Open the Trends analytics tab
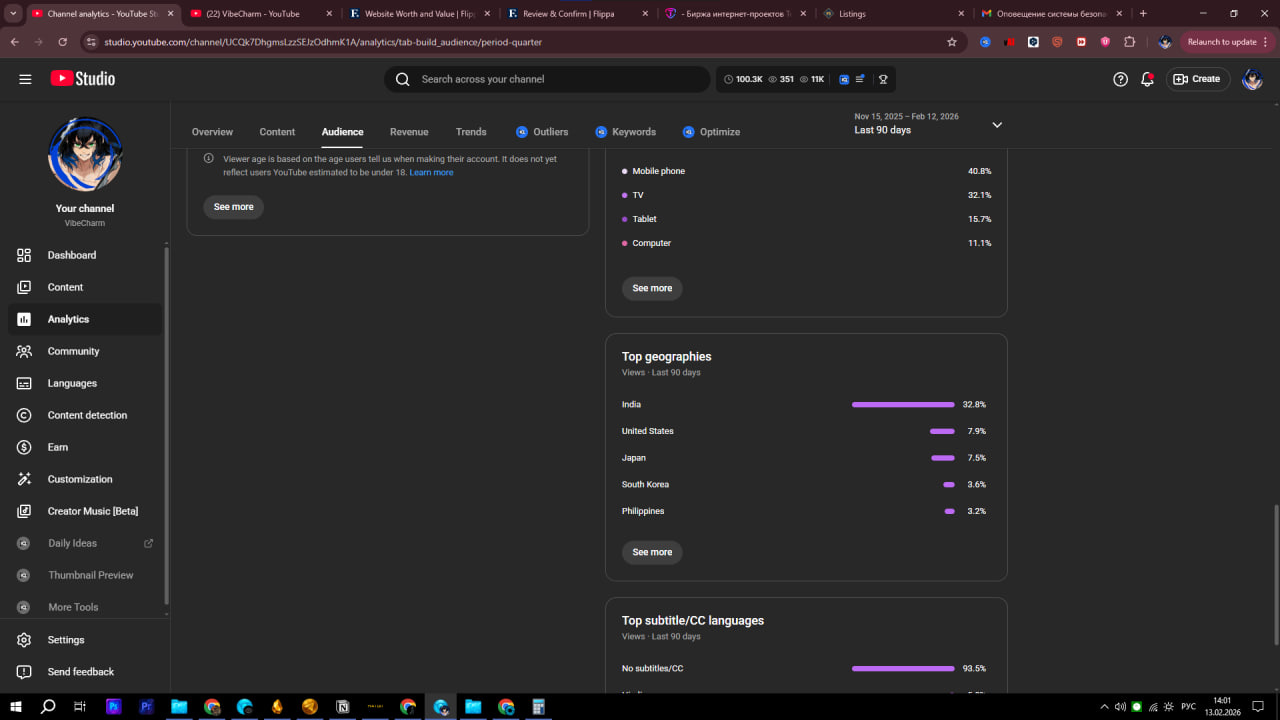The image size is (1280, 720). 471,132
